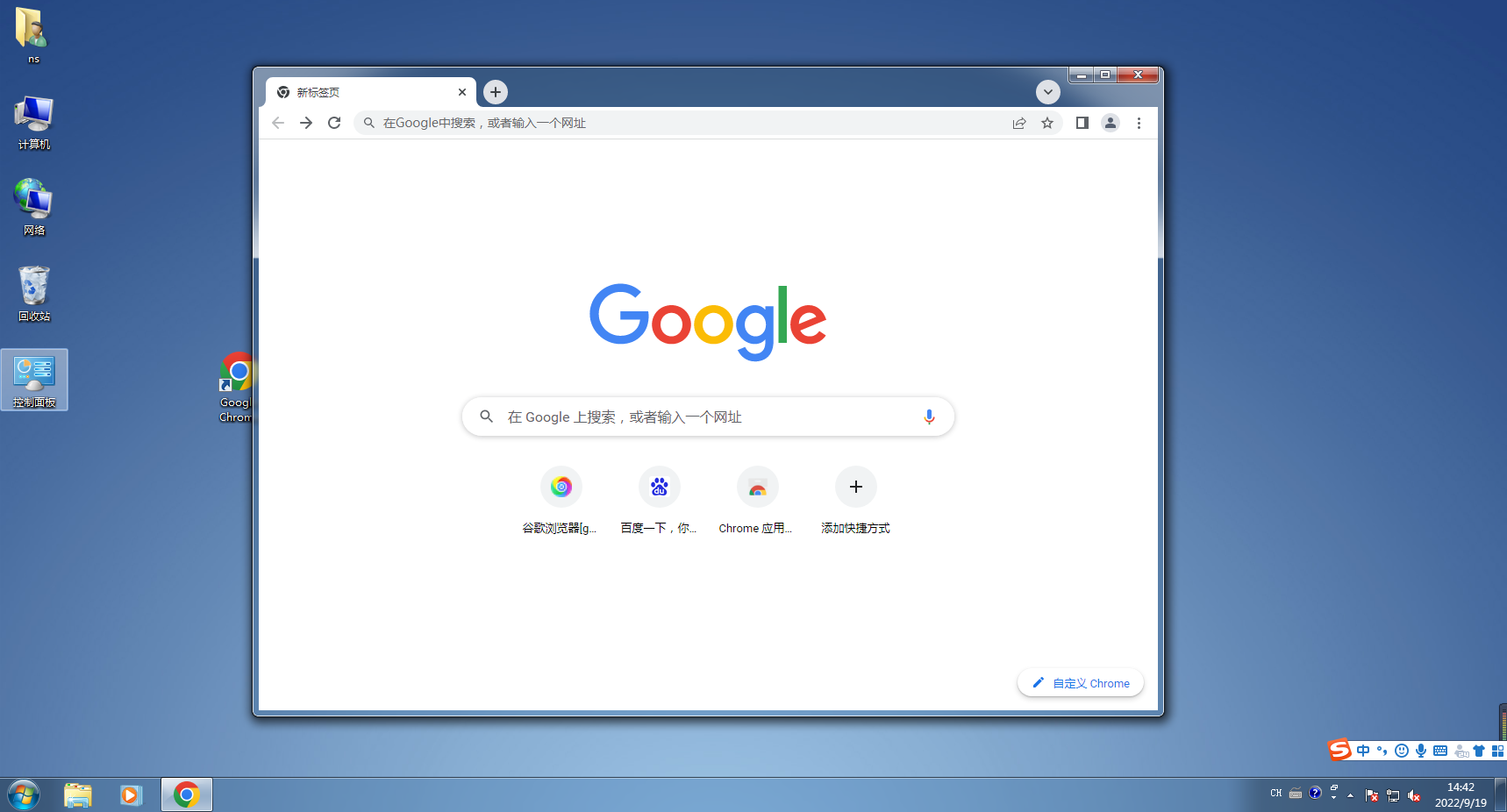The height and width of the screenshot is (812, 1507).
Task: Open the Chrome three-dot menu
Action: (x=1139, y=123)
